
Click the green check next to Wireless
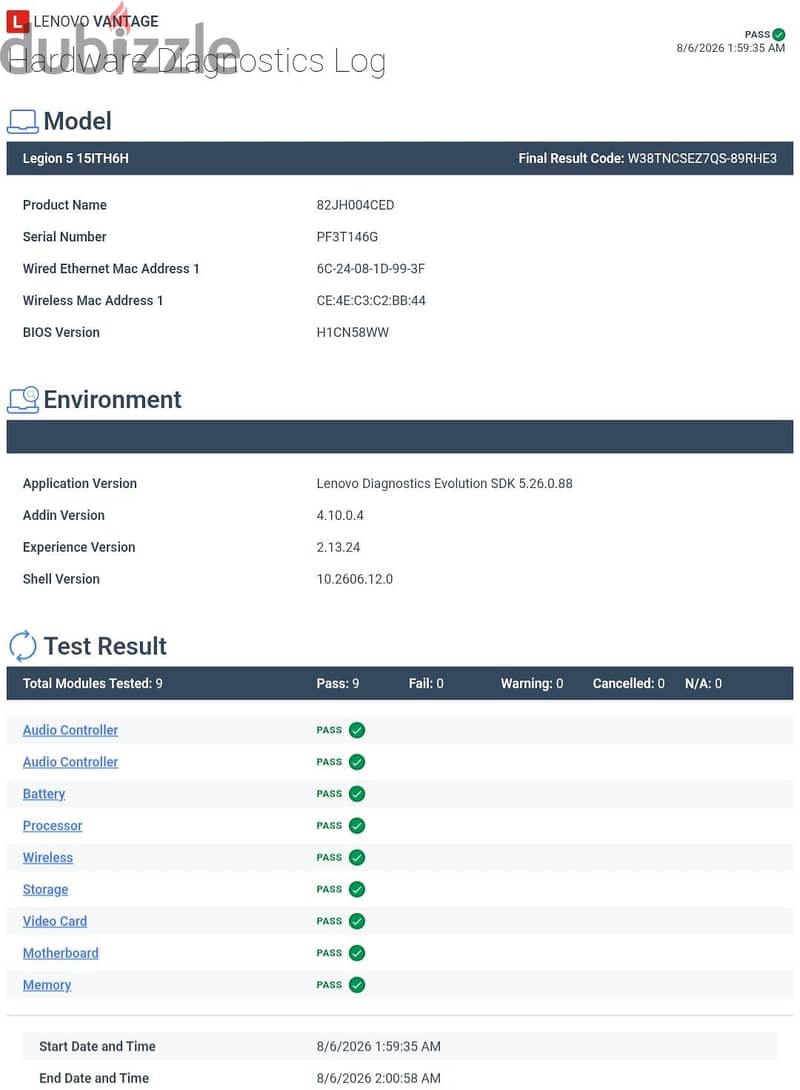coord(357,858)
